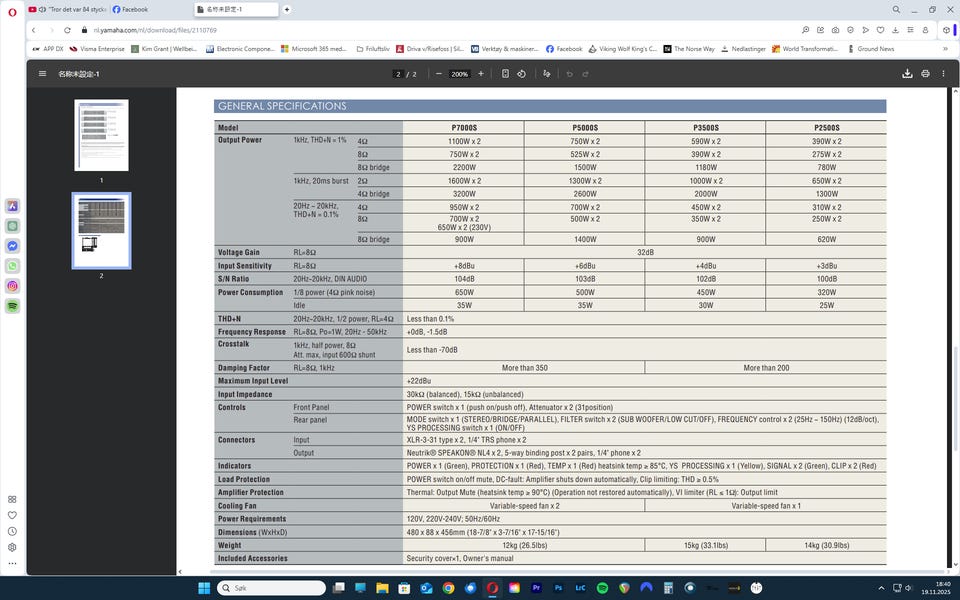Image resolution: width=960 pixels, height=600 pixels.
Task: Click the PDF page number field
Action: pos(398,74)
